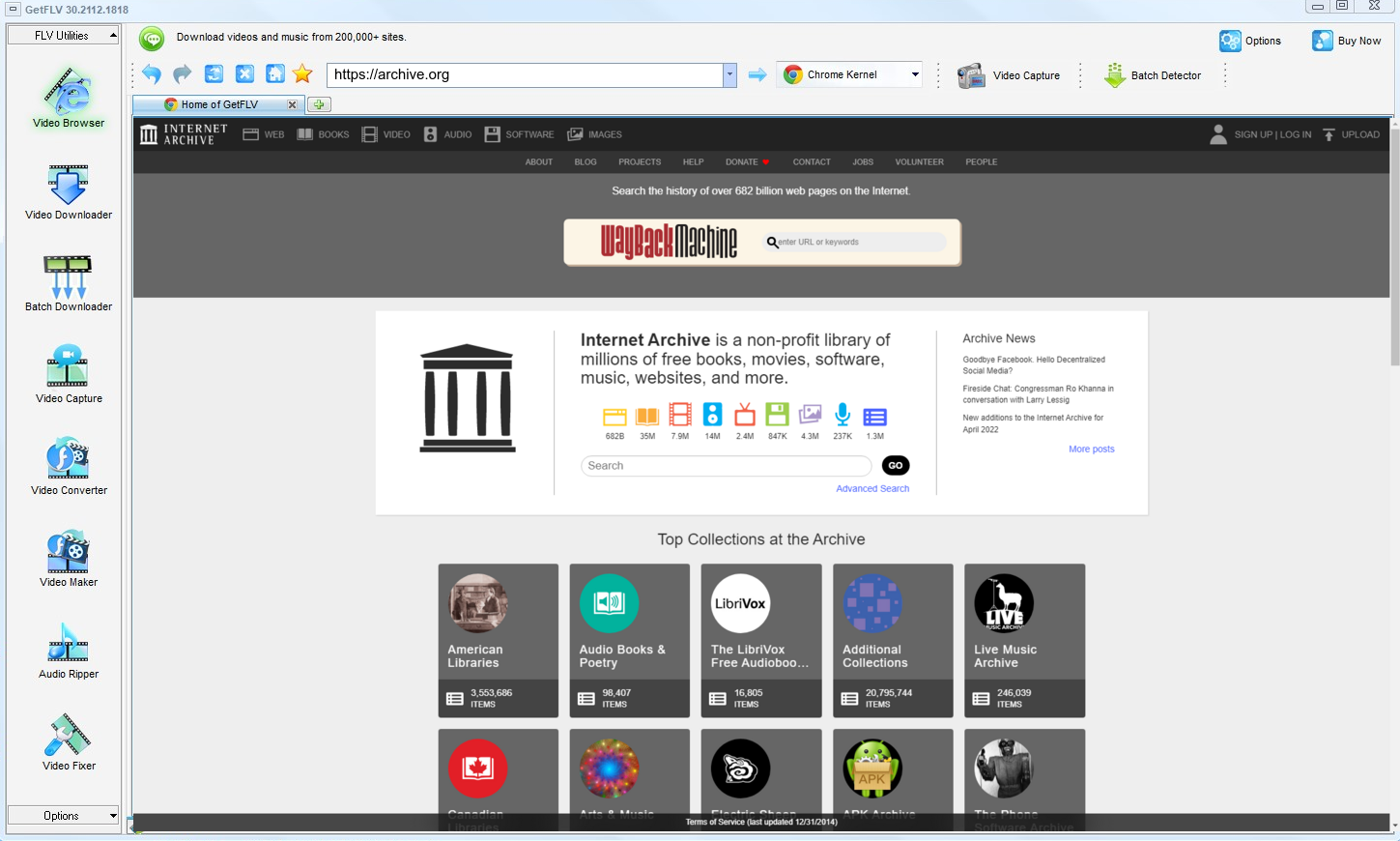1400x841 pixels.
Task: Open the ABOUT page link
Action: tap(539, 162)
